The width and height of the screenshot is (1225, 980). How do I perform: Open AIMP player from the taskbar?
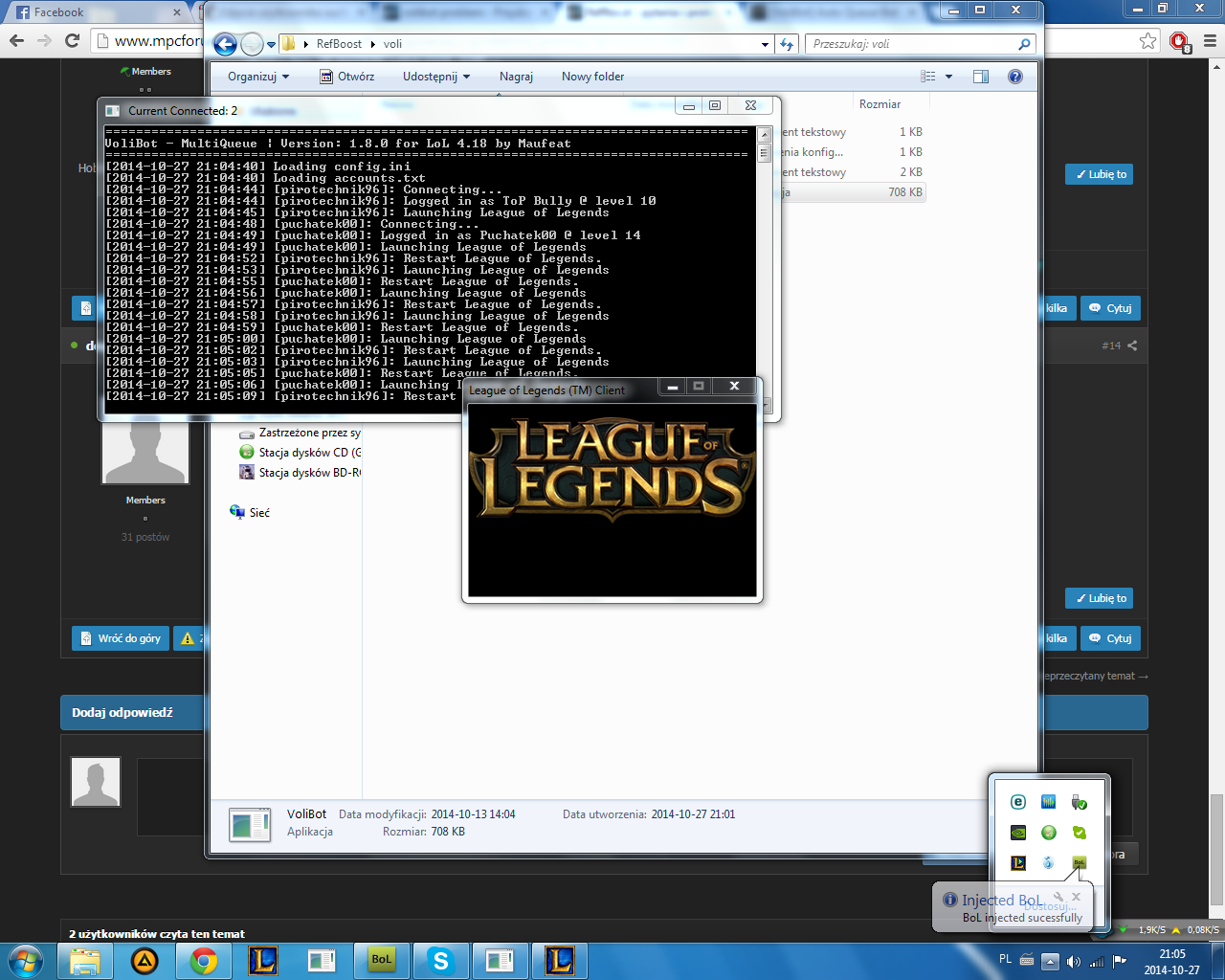point(145,960)
